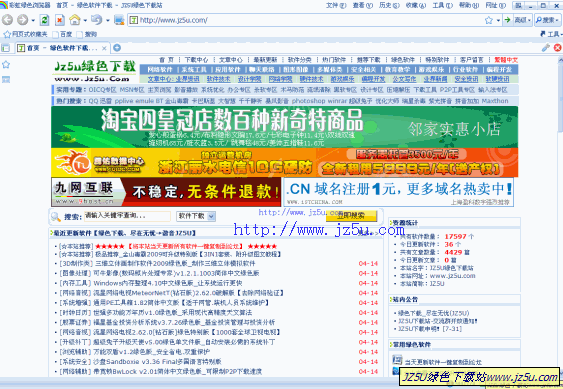
Task: Click the icon beside 当天更新软件 entry
Action: pos(397,360)
